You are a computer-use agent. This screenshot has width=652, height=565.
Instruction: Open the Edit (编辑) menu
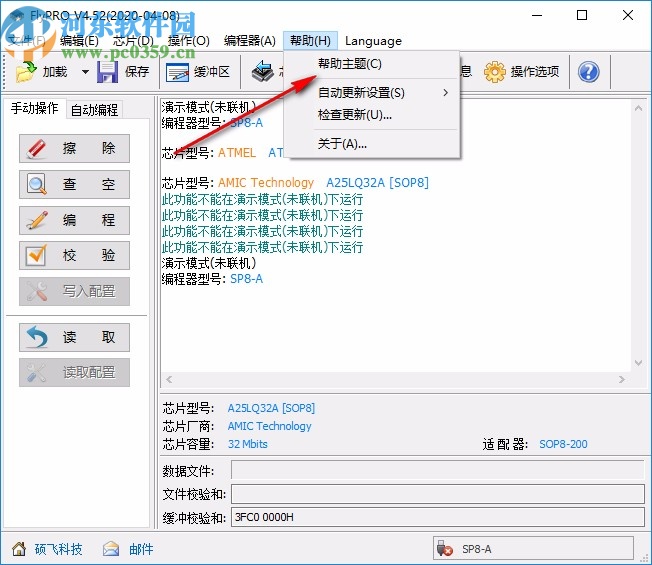point(79,41)
